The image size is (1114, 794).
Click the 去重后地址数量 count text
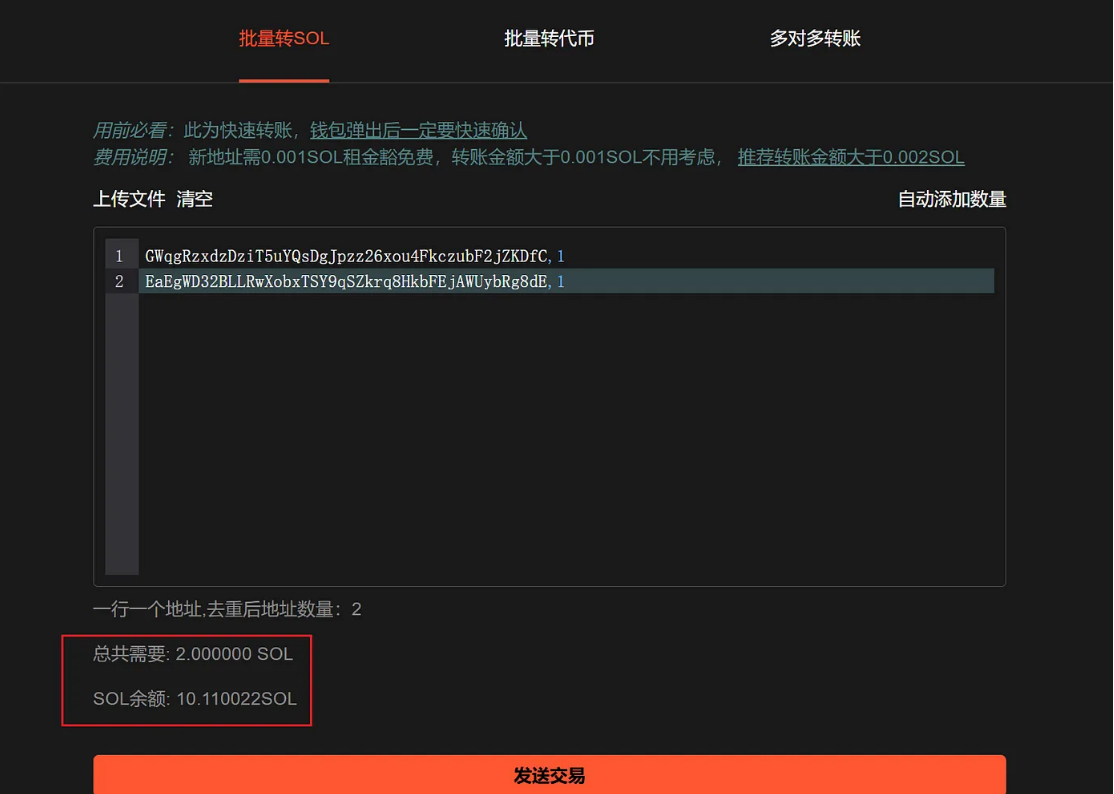coord(227,609)
